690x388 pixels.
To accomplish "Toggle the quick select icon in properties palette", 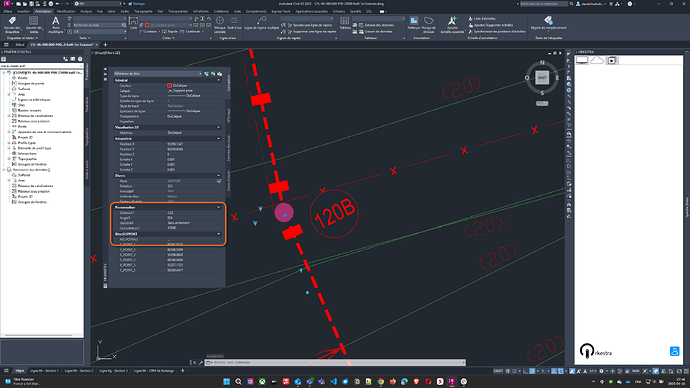I will [x=219, y=73].
